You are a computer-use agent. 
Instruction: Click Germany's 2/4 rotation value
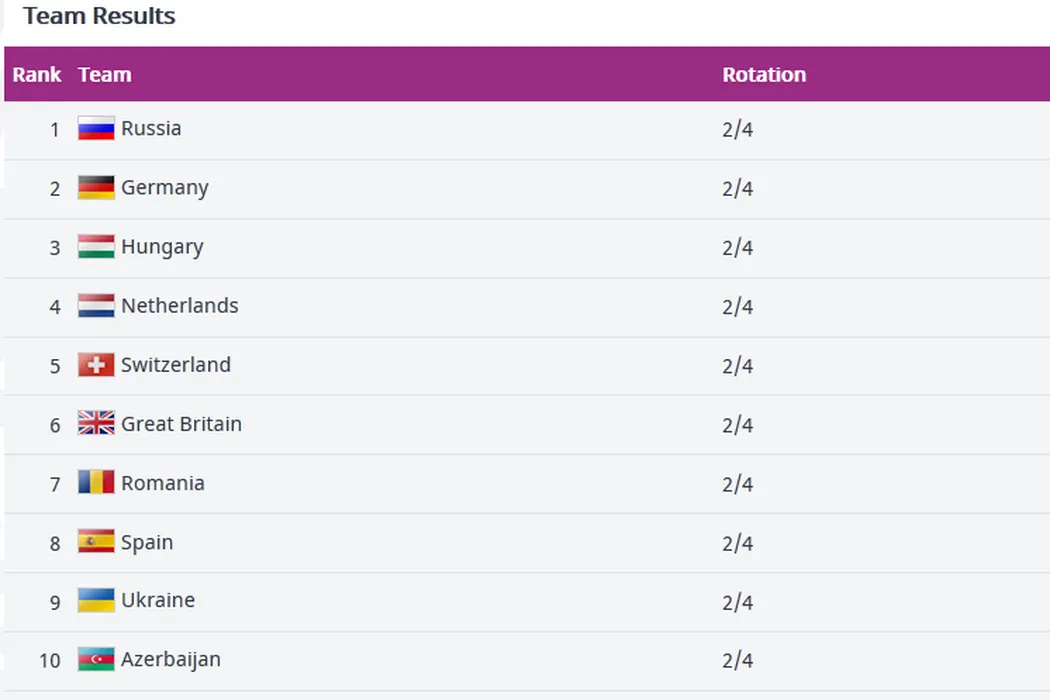point(737,189)
